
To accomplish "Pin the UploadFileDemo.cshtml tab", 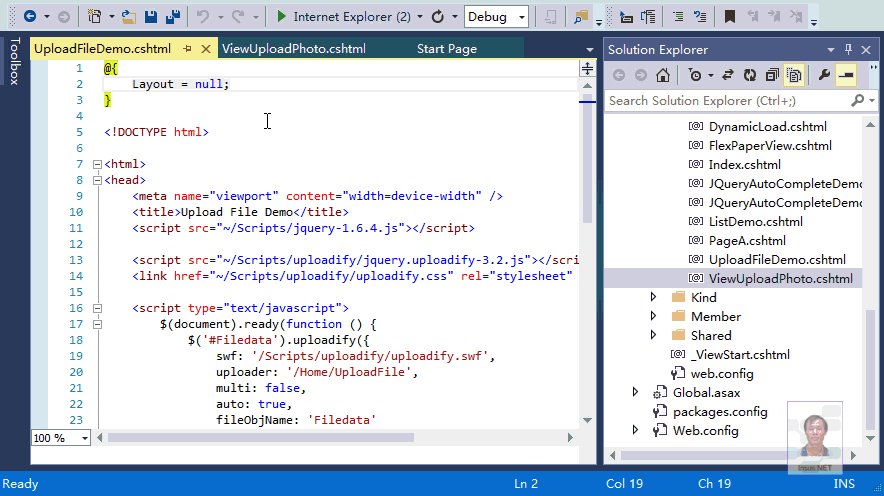I will point(187,49).
